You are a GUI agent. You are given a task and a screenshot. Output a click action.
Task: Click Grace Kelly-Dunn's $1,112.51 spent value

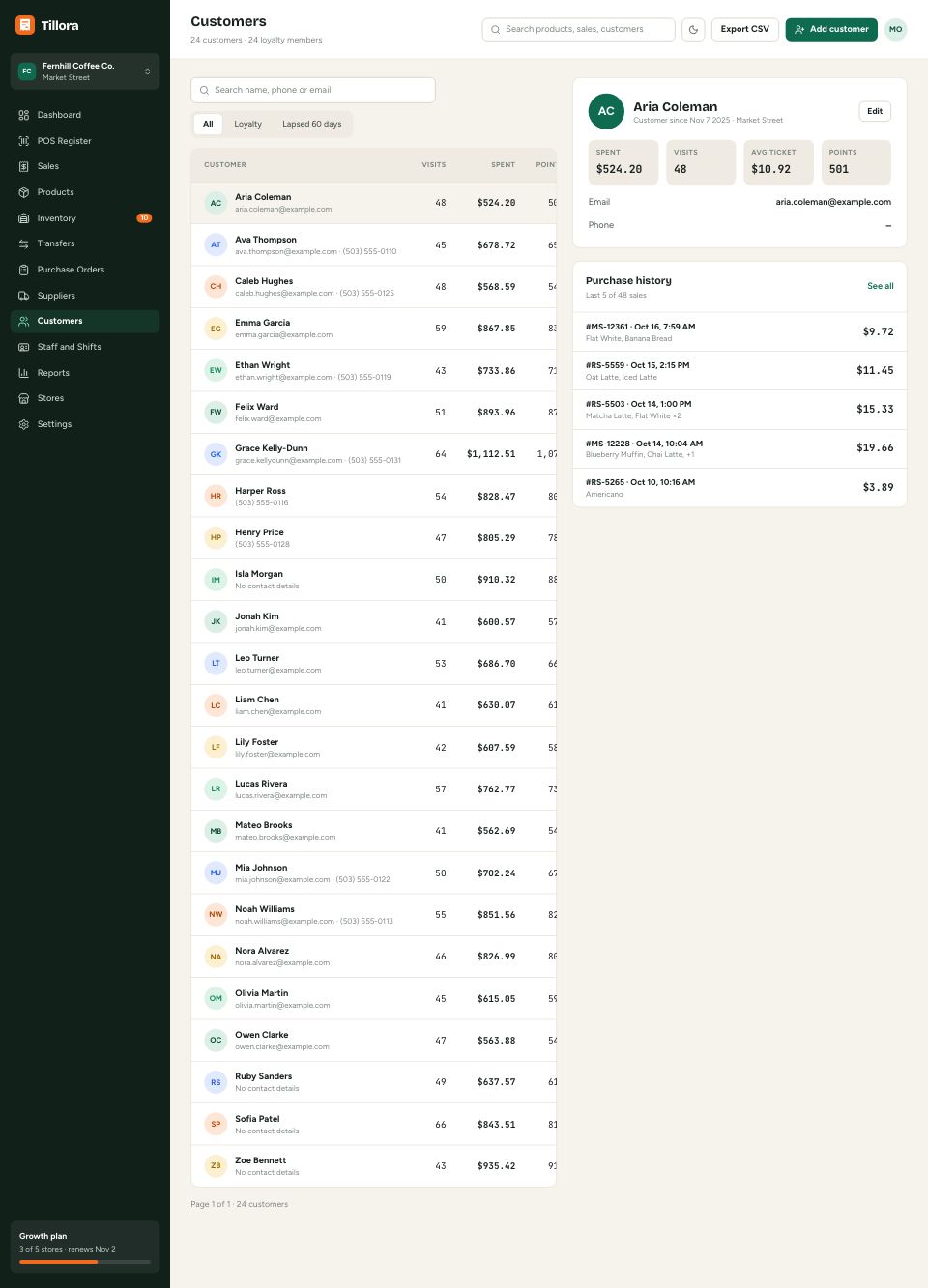(x=491, y=454)
